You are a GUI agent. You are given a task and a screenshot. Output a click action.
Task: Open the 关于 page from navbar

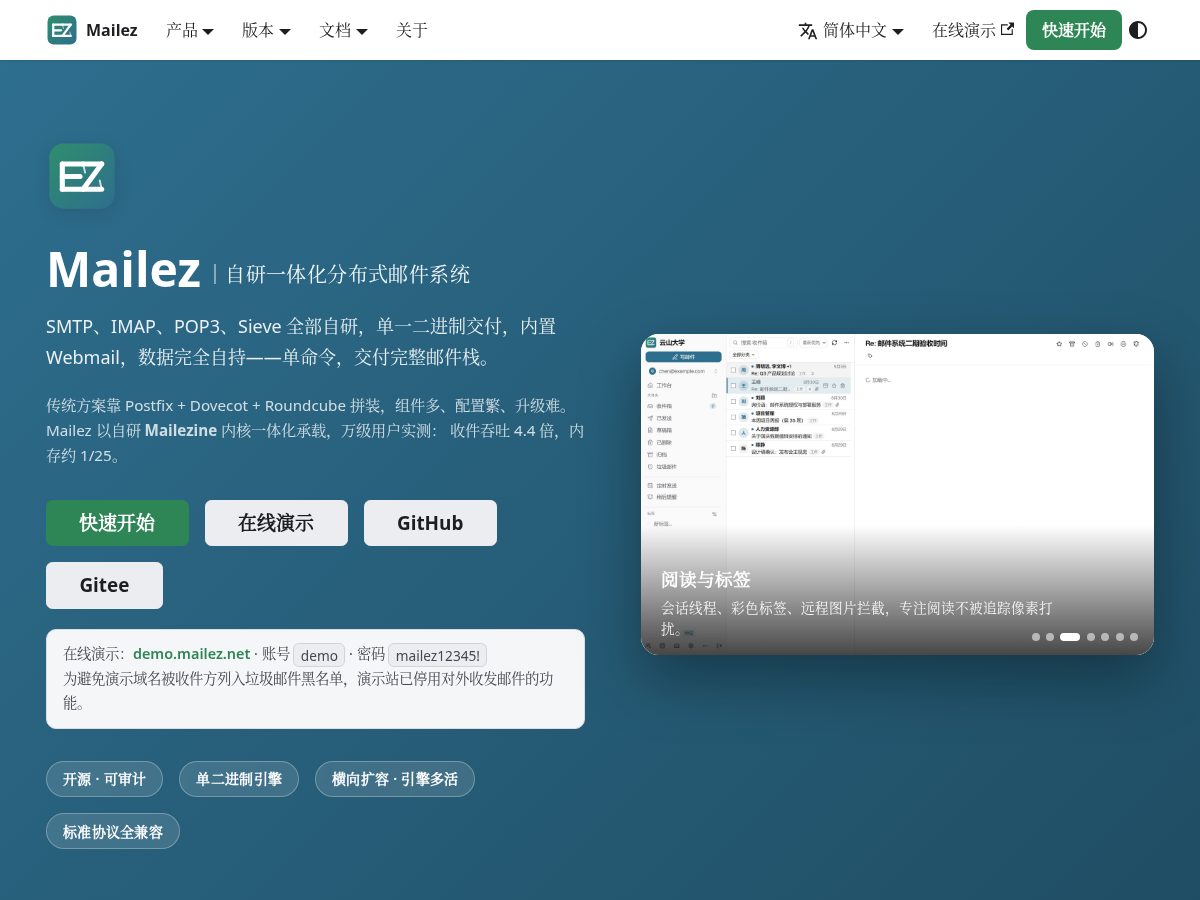tap(412, 30)
